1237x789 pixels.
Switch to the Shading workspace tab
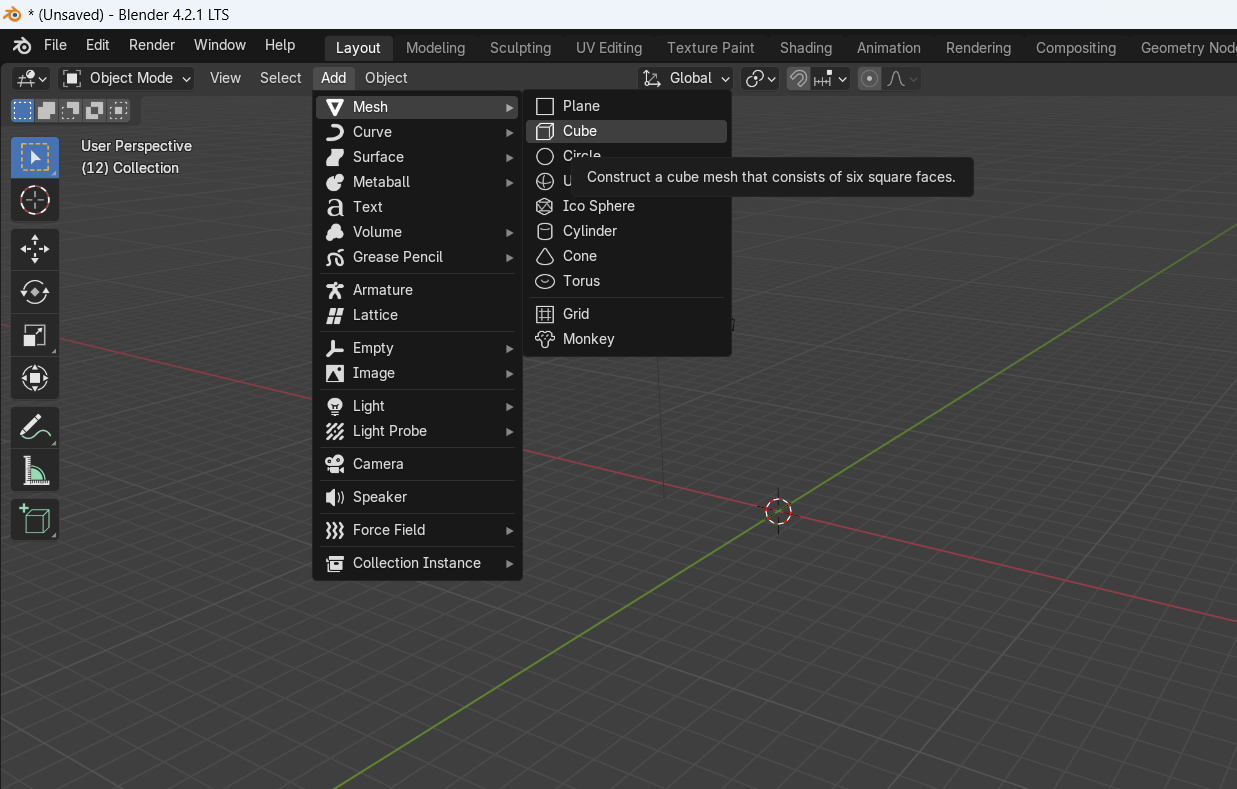(806, 48)
